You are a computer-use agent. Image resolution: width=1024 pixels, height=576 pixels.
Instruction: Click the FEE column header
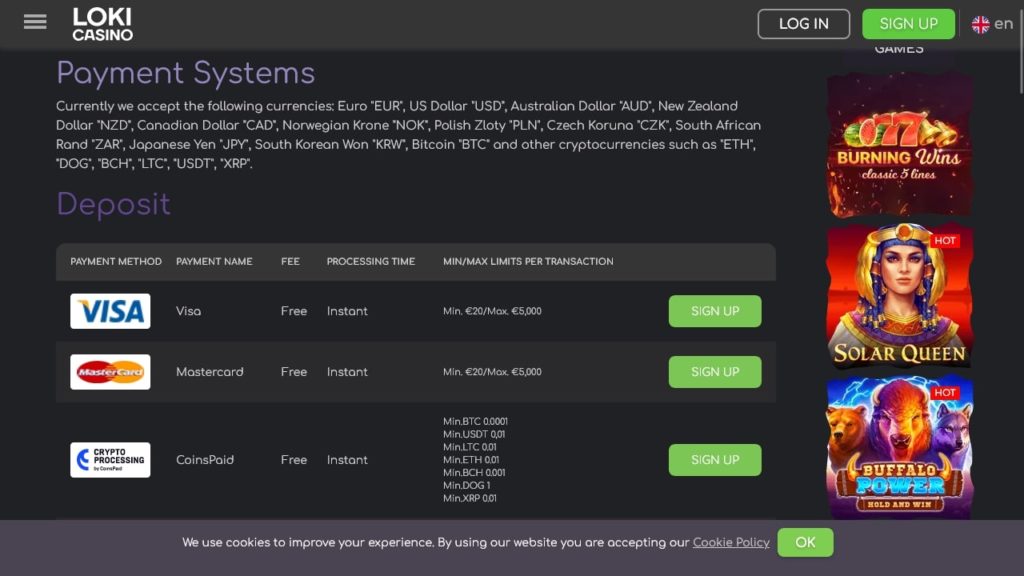(x=291, y=261)
